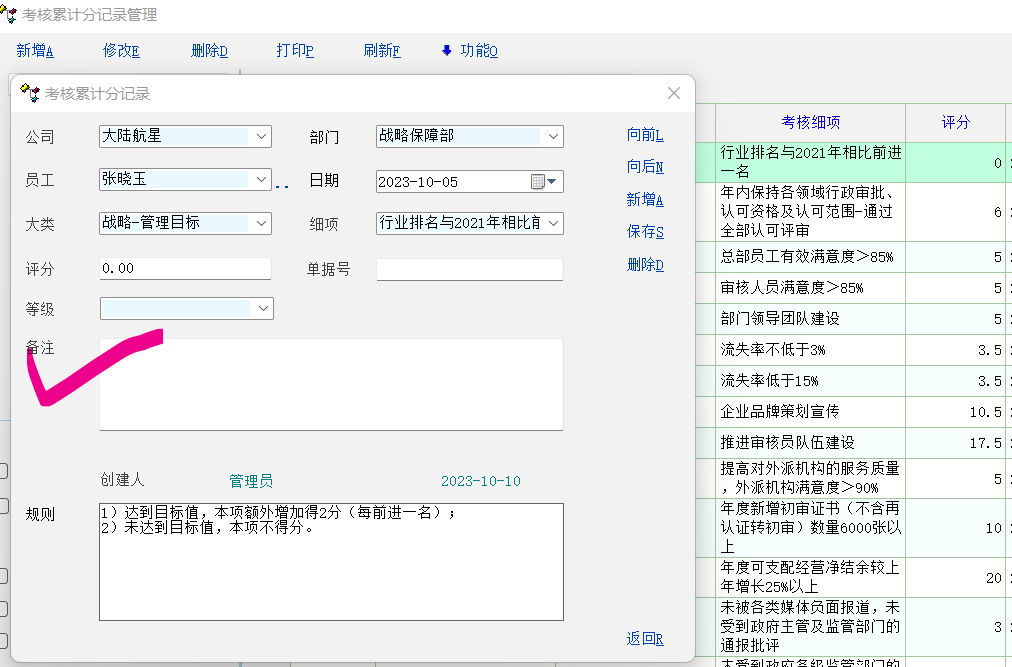Click inside the 备注 text area
Screen dimensions: 1012x667
click(330, 385)
